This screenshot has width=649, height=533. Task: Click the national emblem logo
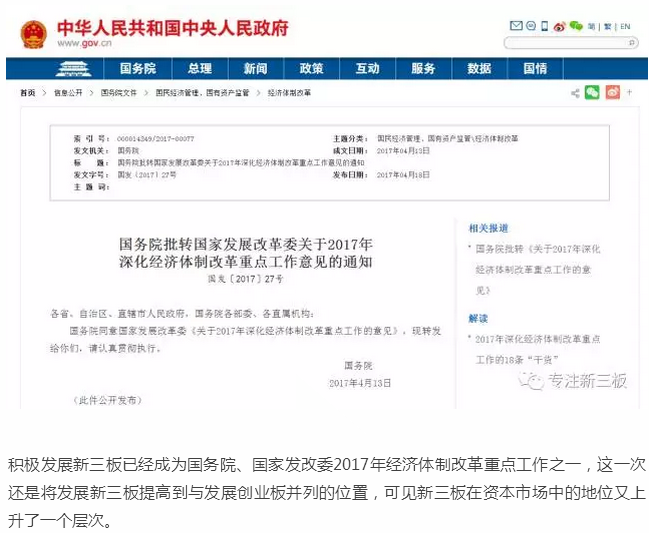34,34
